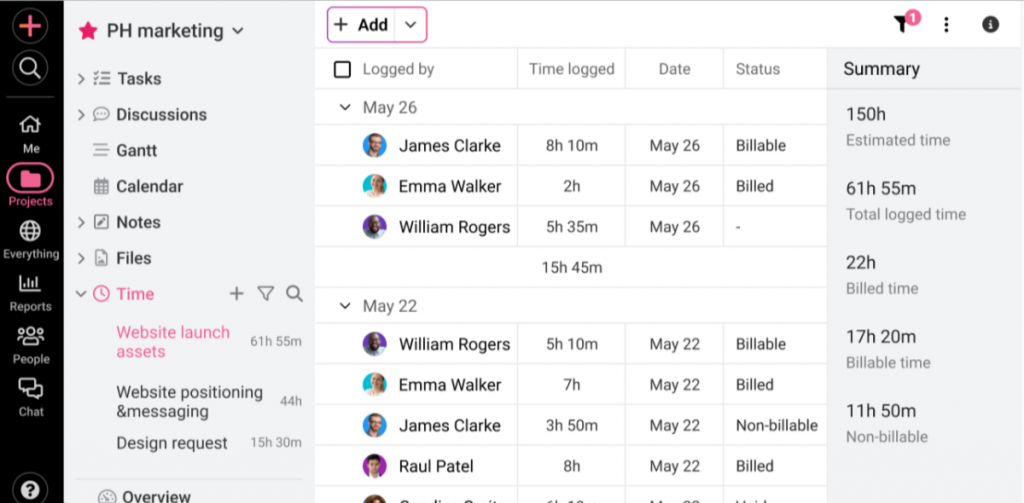1024x503 pixels.
Task: Click the Time label in sidebar
Action: 135,294
